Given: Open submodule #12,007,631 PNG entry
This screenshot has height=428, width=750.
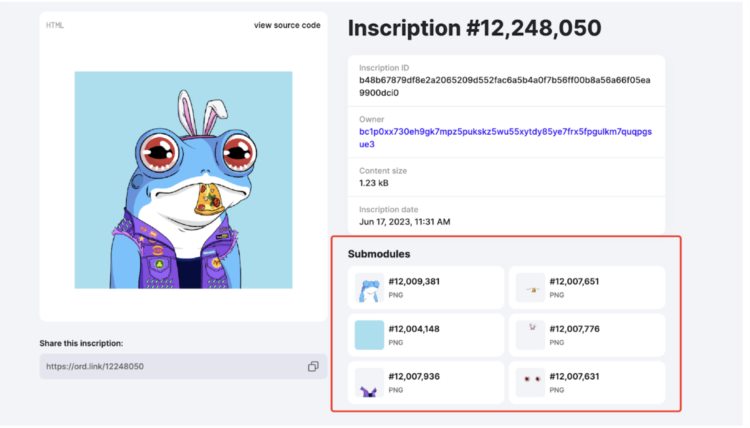Looking at the screenshot, I should point(575,377).
